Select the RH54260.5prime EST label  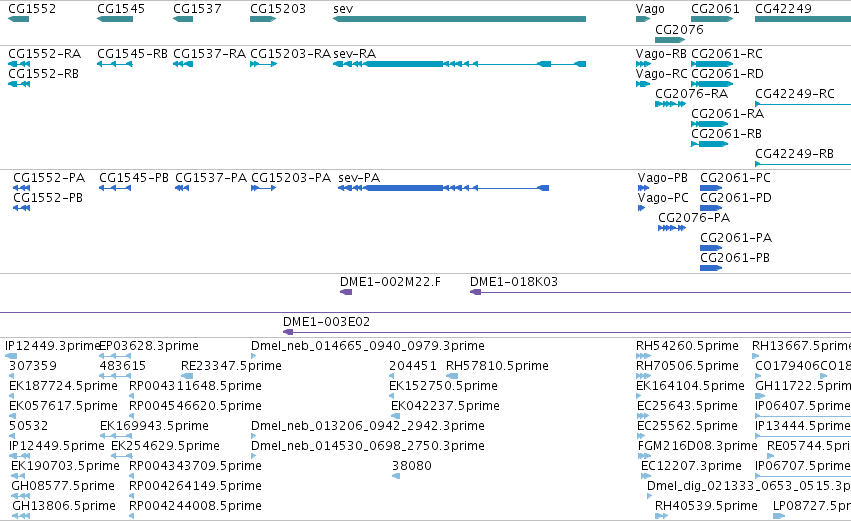[x=687, y=346]
